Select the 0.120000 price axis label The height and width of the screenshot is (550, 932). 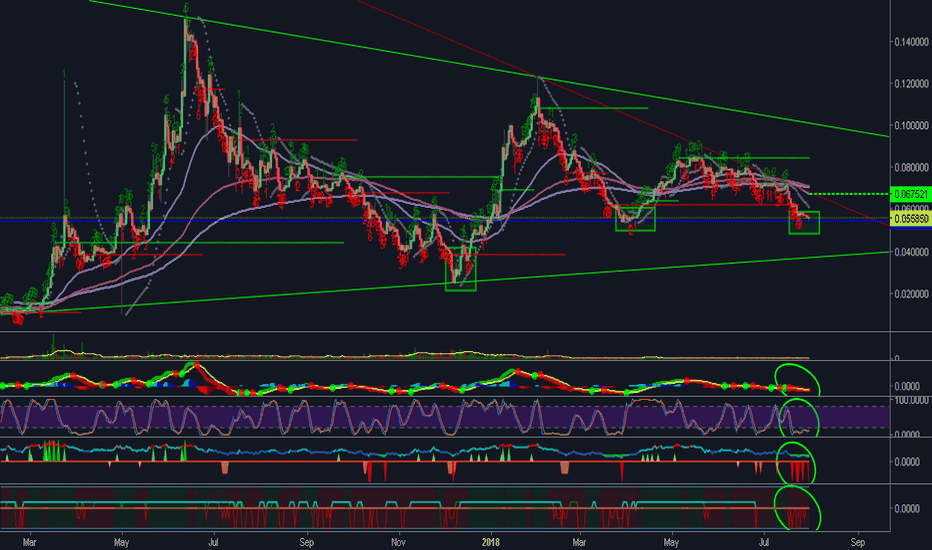[911, 84]
